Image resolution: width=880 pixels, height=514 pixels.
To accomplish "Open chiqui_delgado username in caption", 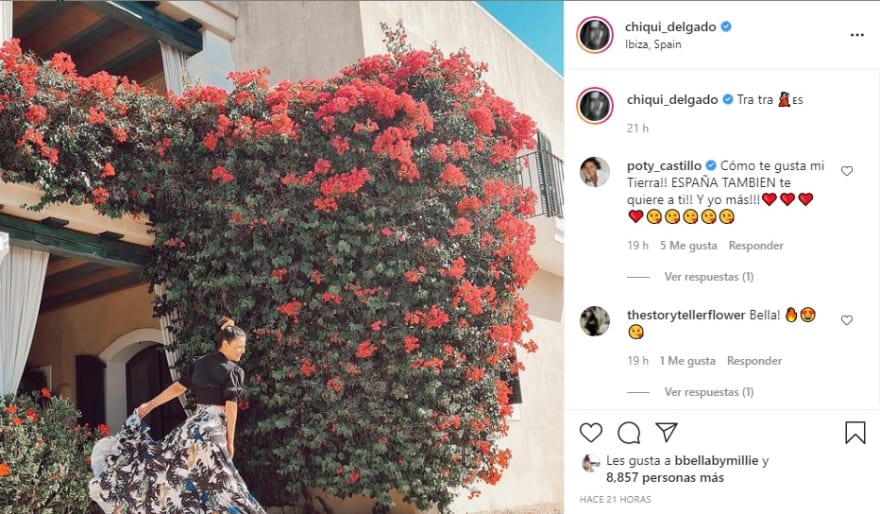I will pyautogui.click(x=672, y=99).
